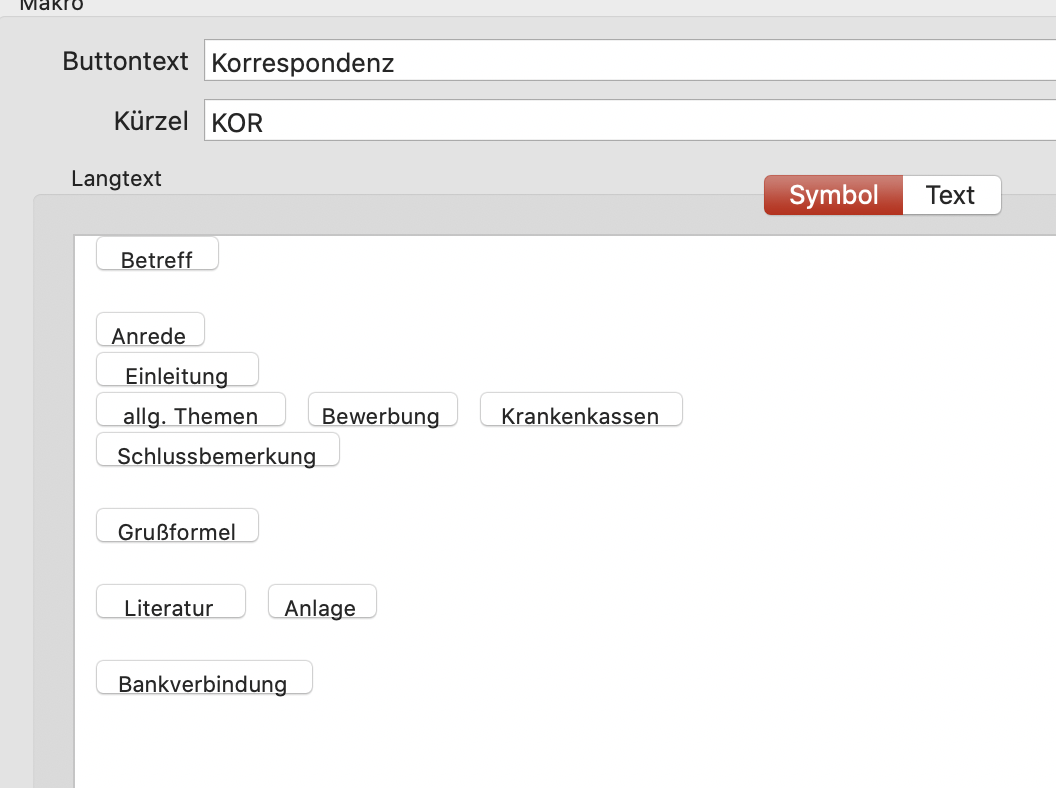Click the Kürzel field label
1056x788 pixels.
coord(151,121)
